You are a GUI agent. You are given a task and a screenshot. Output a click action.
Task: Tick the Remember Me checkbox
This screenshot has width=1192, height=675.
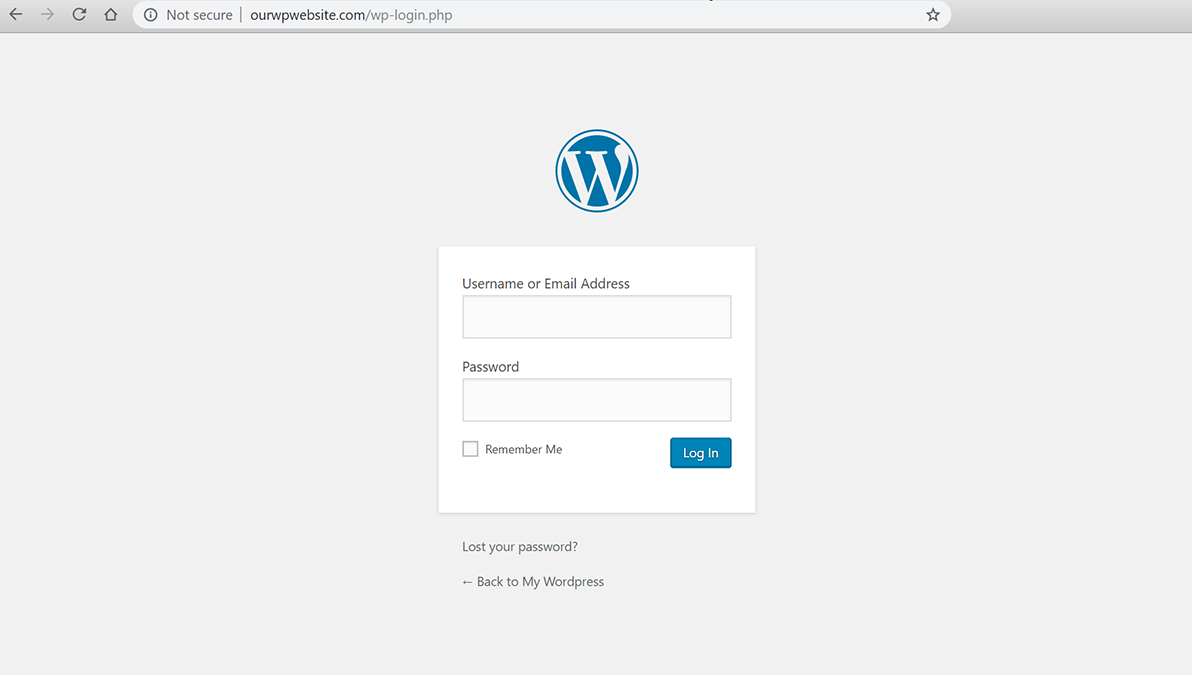point(470,449)
